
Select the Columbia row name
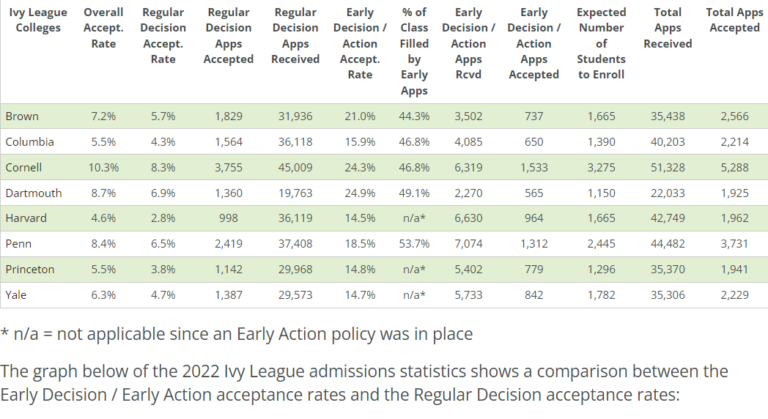[x=29, y=142]
